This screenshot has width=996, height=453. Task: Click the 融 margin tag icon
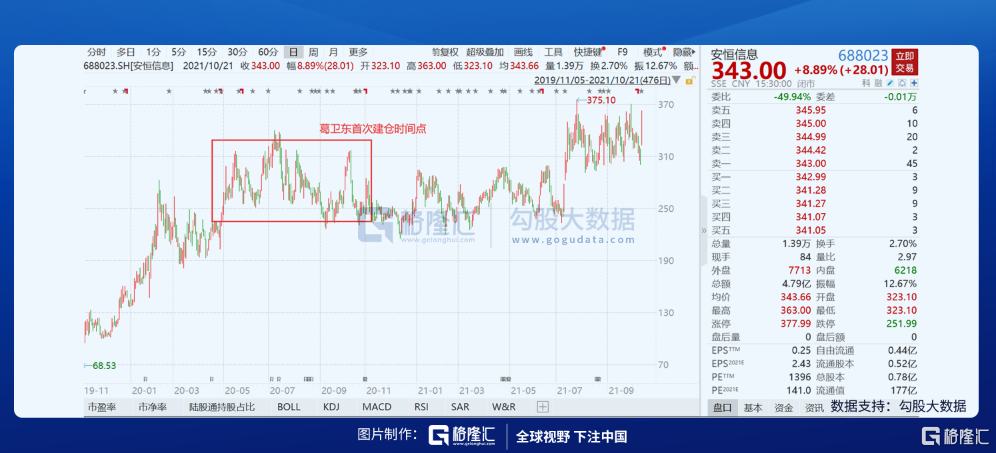879,83
